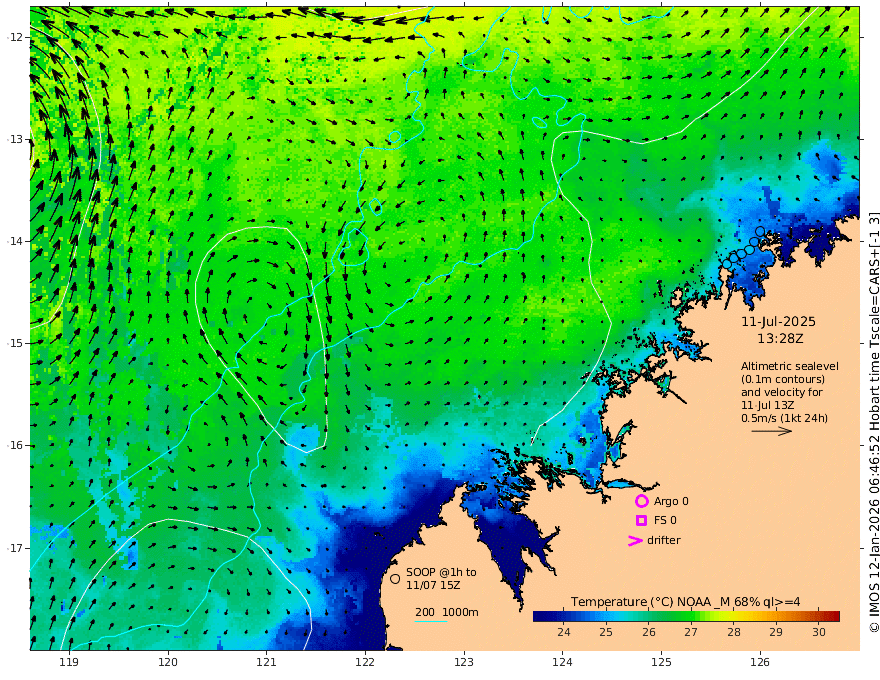This screenshot has width=880, height=680.
Task: Click the magenta FS square legend icon
Action: 641,520
